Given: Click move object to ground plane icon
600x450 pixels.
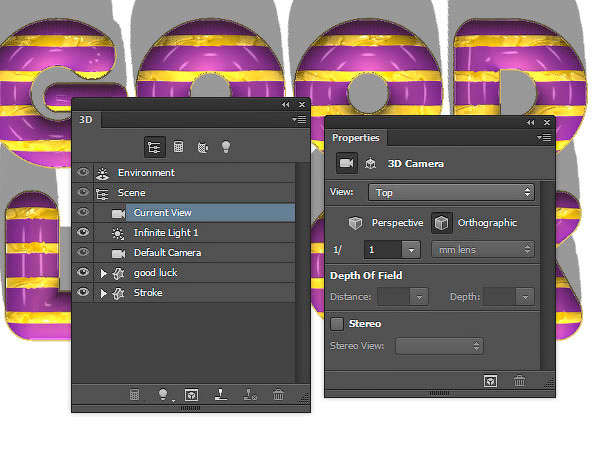Looking at the screenshot, I should pyautogui.click(x=220, y=395).
